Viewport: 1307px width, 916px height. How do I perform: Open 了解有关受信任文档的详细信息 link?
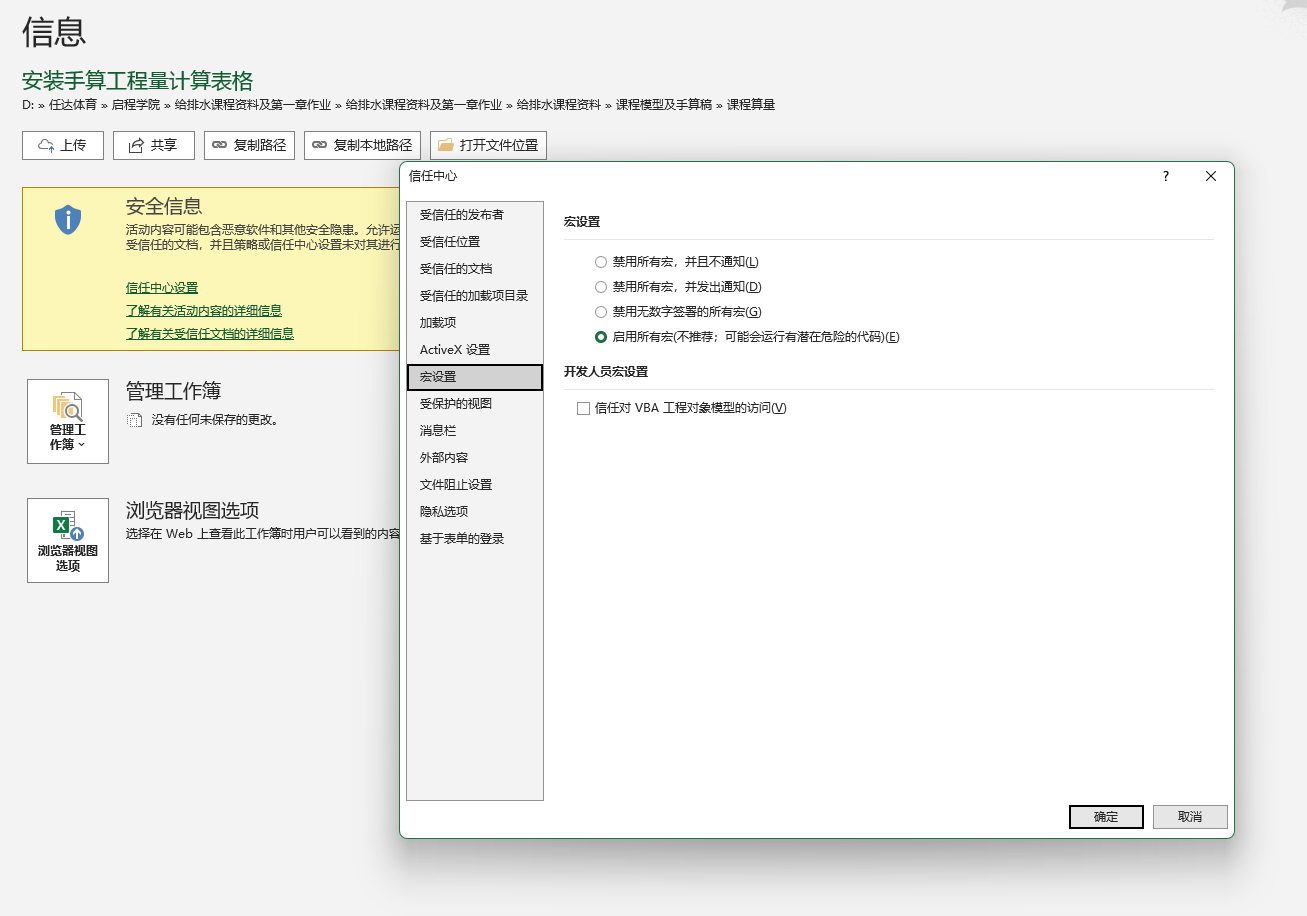click(x=210, y=334)
